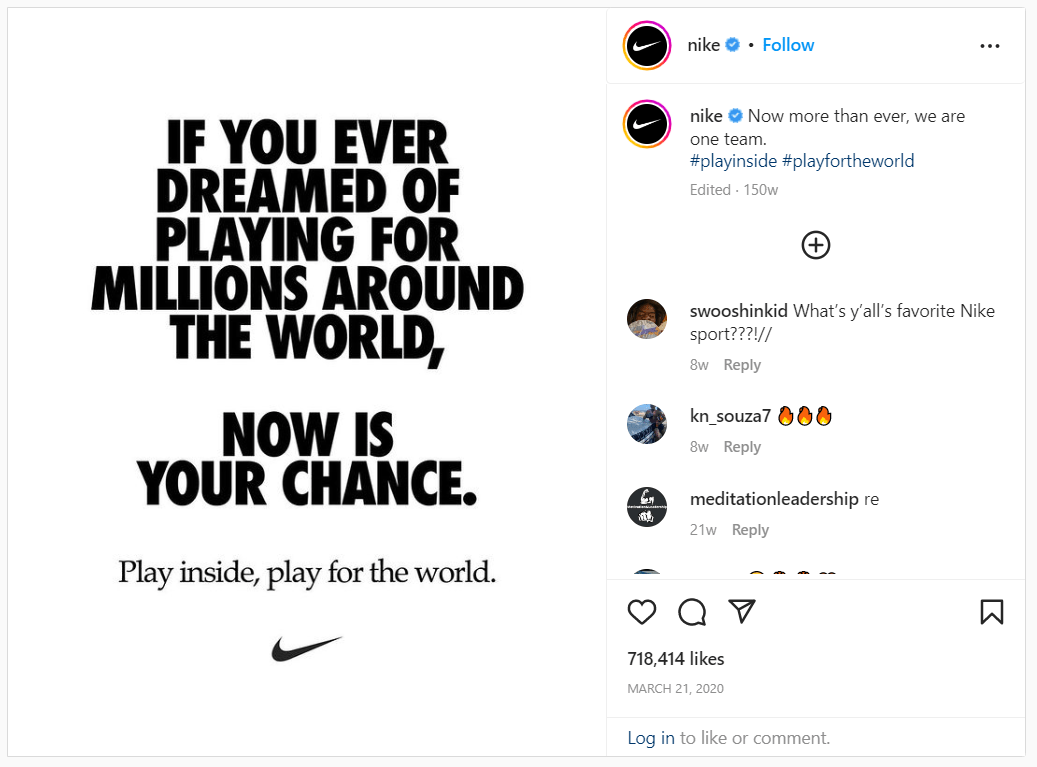Viewport: 1037px width, 767px height.
Task: Open the comment bubble icon
Action: pos(692,612)
